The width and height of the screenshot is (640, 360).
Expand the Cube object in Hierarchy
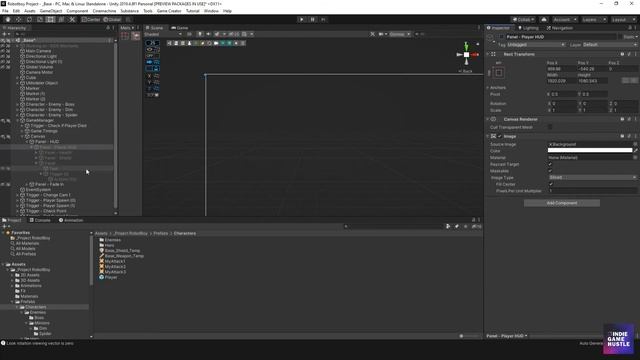point(18,78)
